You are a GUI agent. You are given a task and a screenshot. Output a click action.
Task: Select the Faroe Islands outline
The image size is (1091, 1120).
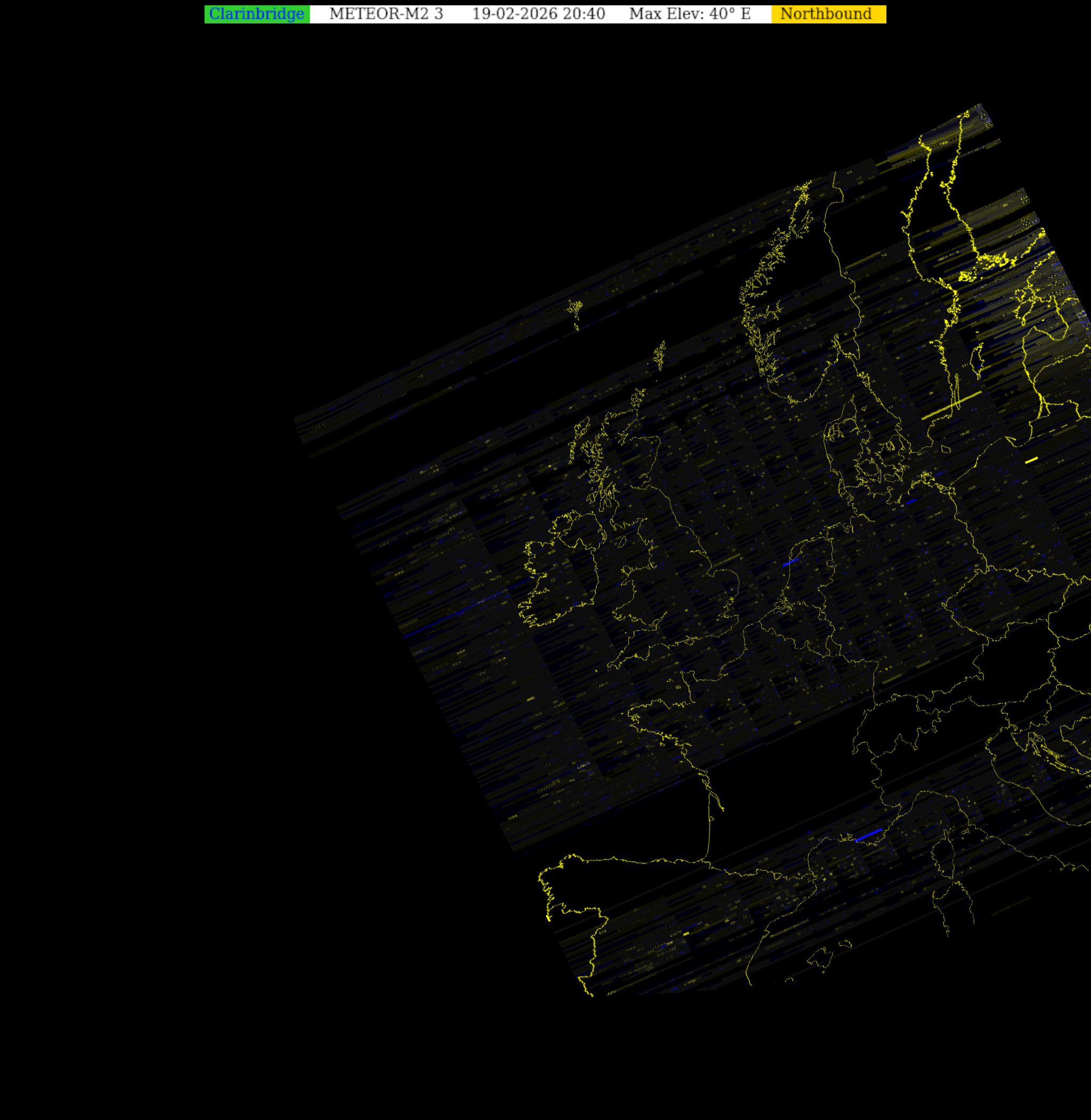(575, 310)
